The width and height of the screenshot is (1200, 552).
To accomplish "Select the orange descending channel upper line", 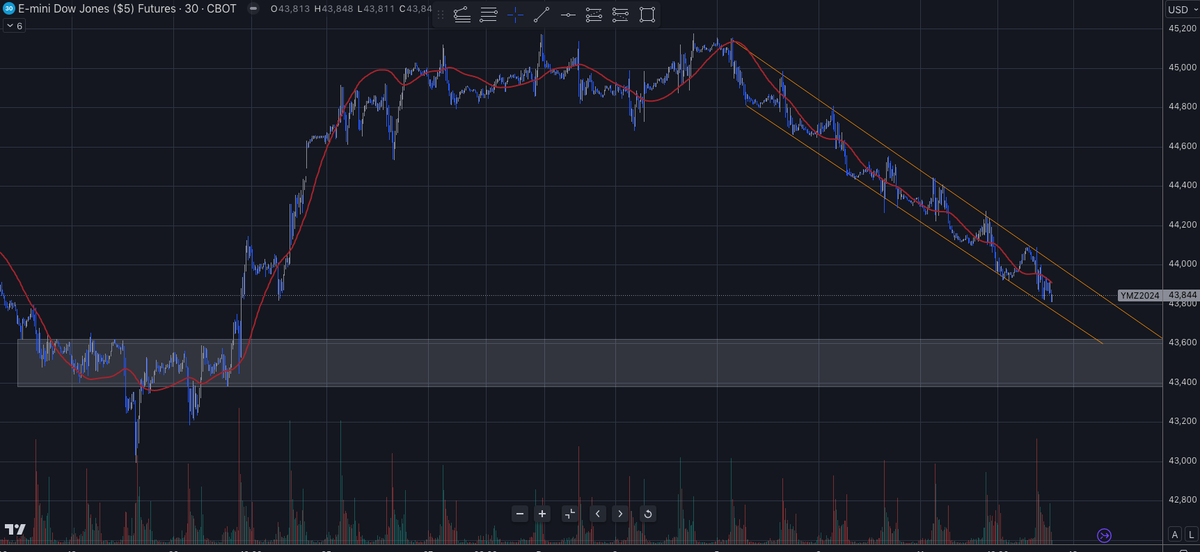I will pos(950,190).
